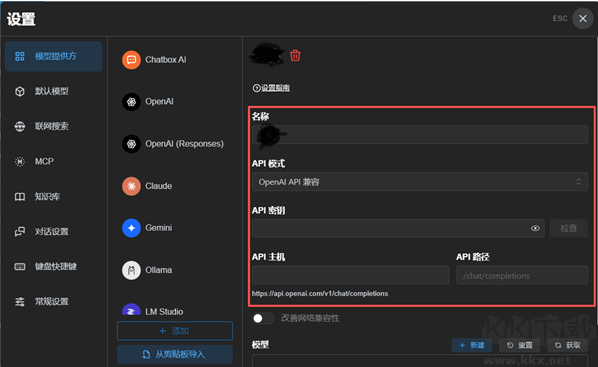Click the 新建 model button
598x367 pixels.
tap(472, 345)
